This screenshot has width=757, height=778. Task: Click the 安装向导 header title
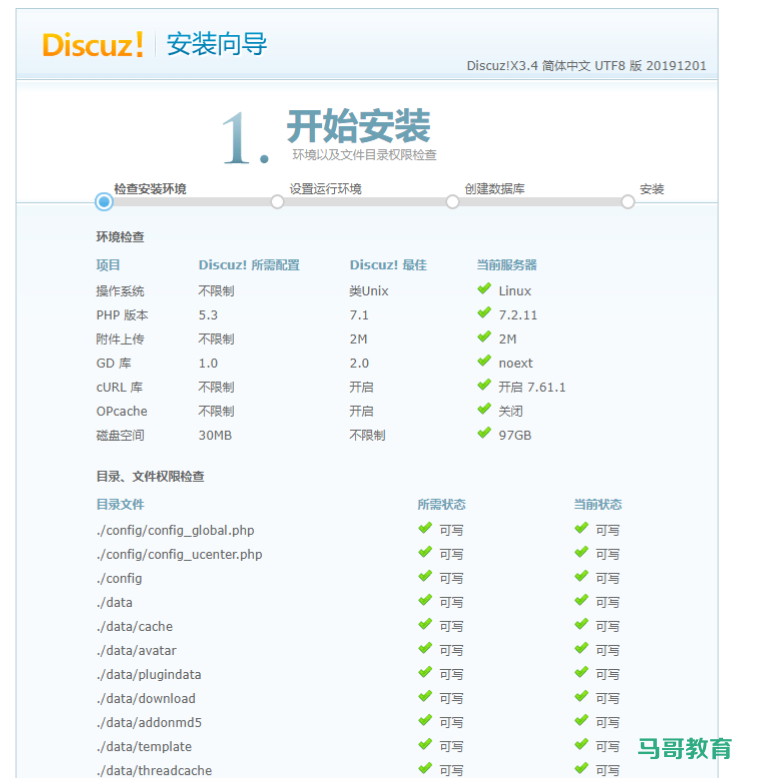[x=217, y=44]
